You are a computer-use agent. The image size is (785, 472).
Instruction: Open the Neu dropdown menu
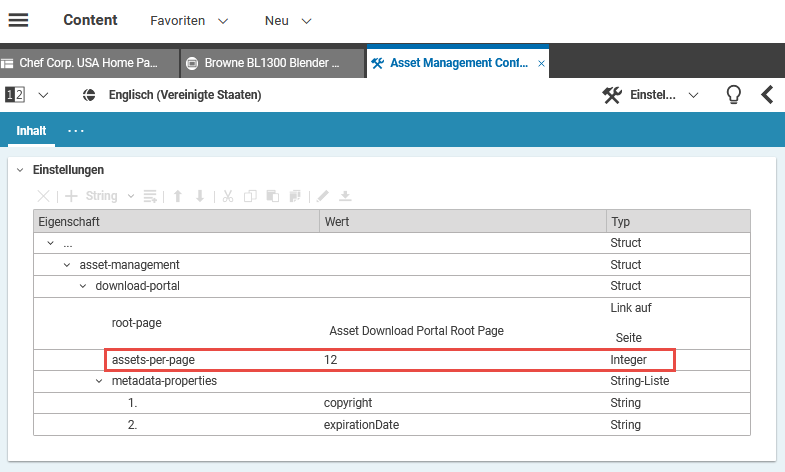point(288,20)
